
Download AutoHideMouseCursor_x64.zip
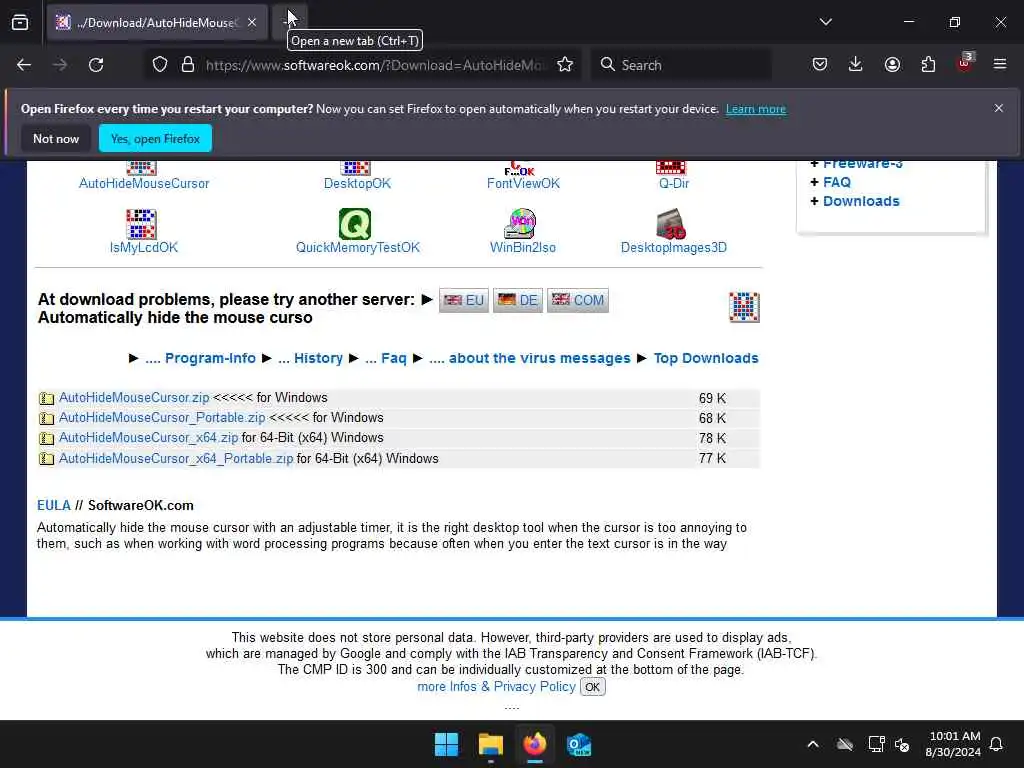coord(149,438)
